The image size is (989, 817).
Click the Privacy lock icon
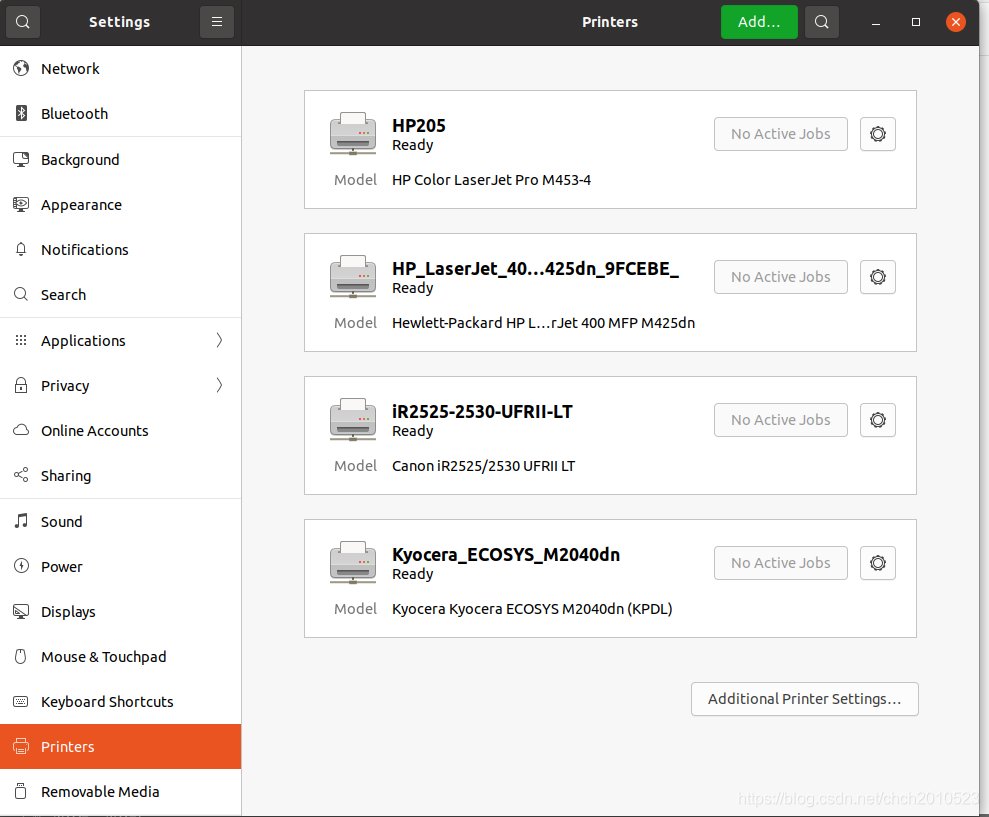tap(21, 385)
